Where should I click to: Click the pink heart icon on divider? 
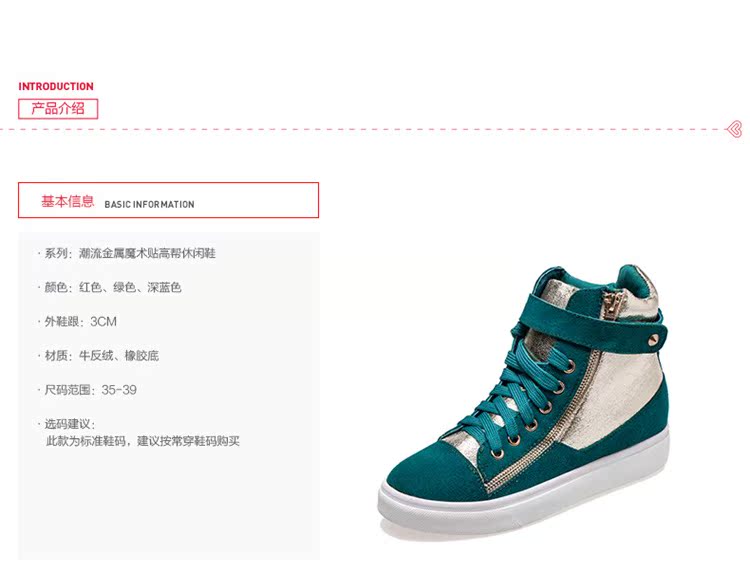(x=734, y=129)
